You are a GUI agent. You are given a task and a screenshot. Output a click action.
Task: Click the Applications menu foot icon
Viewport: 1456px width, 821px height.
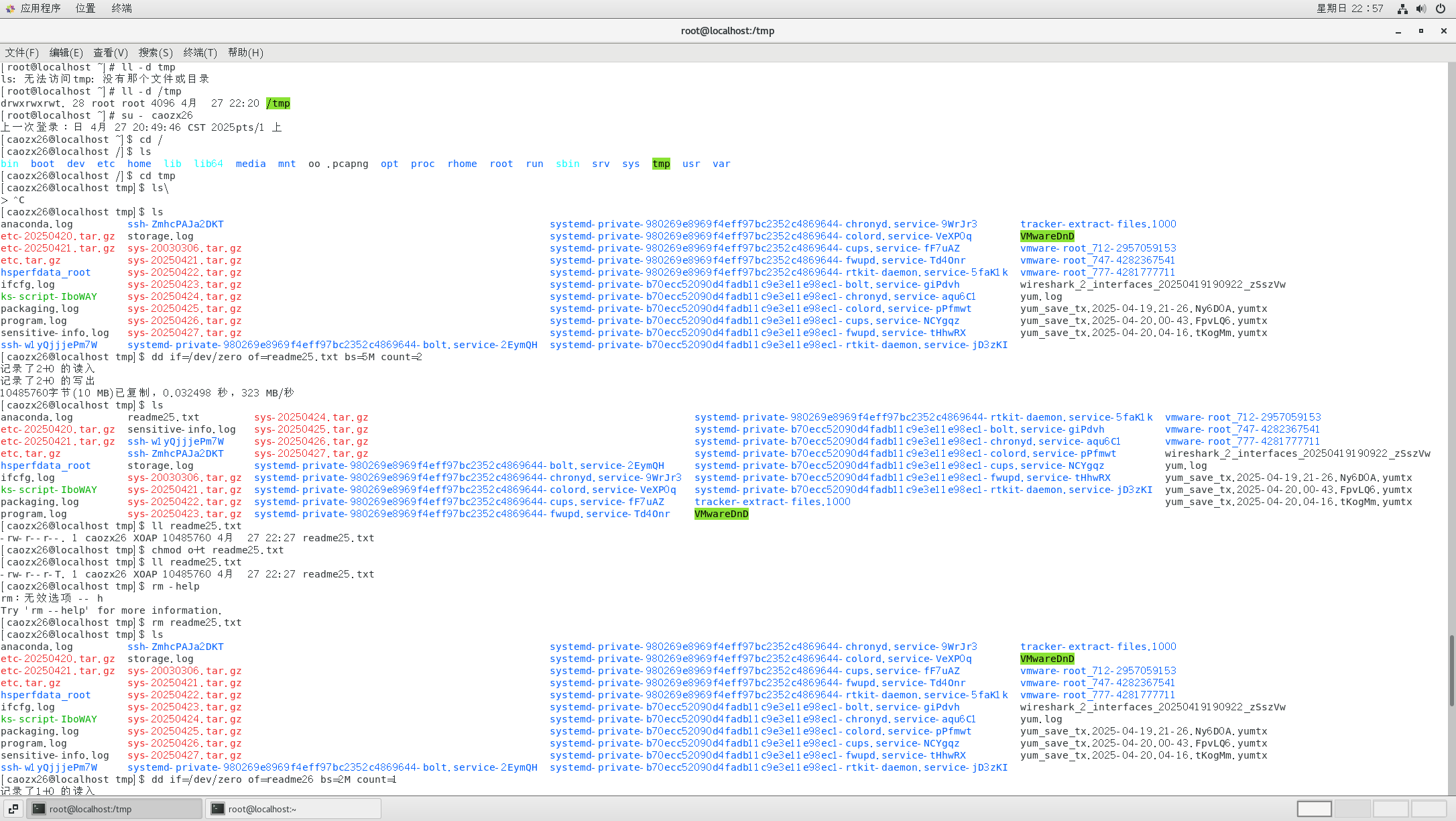pyautogui.click(x=10, y=9)
